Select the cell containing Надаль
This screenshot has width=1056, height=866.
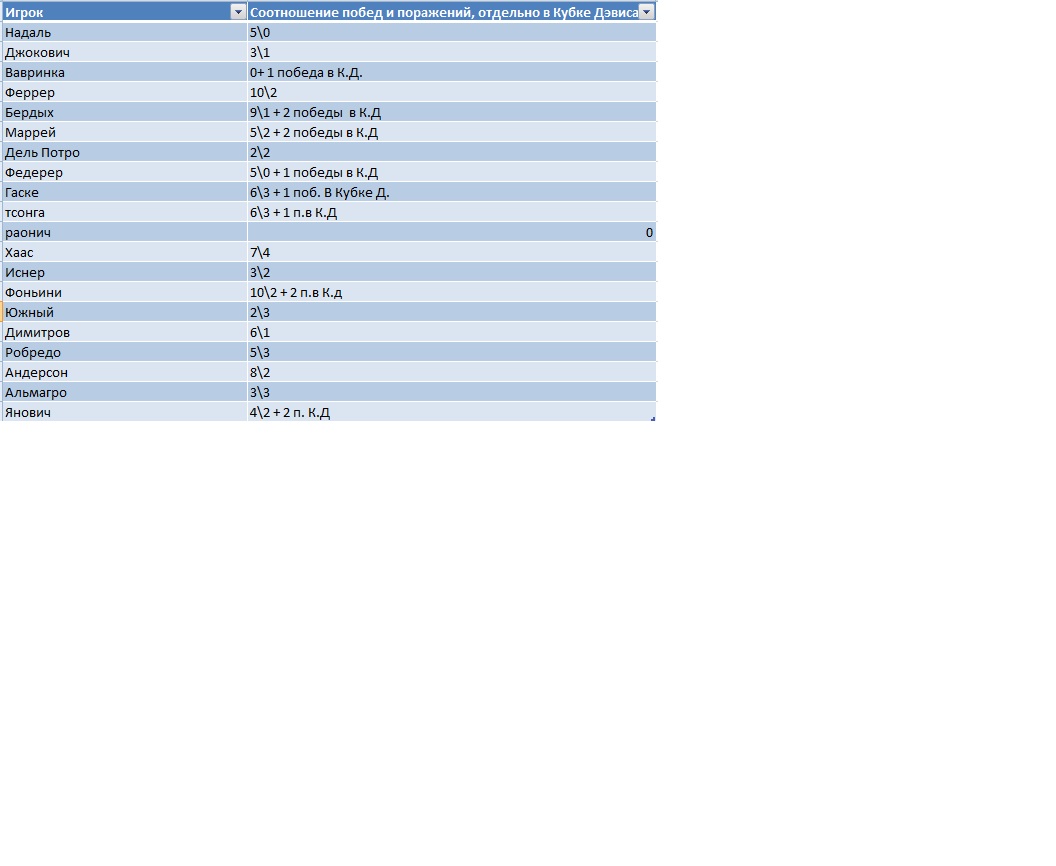[x=125, y=32]
